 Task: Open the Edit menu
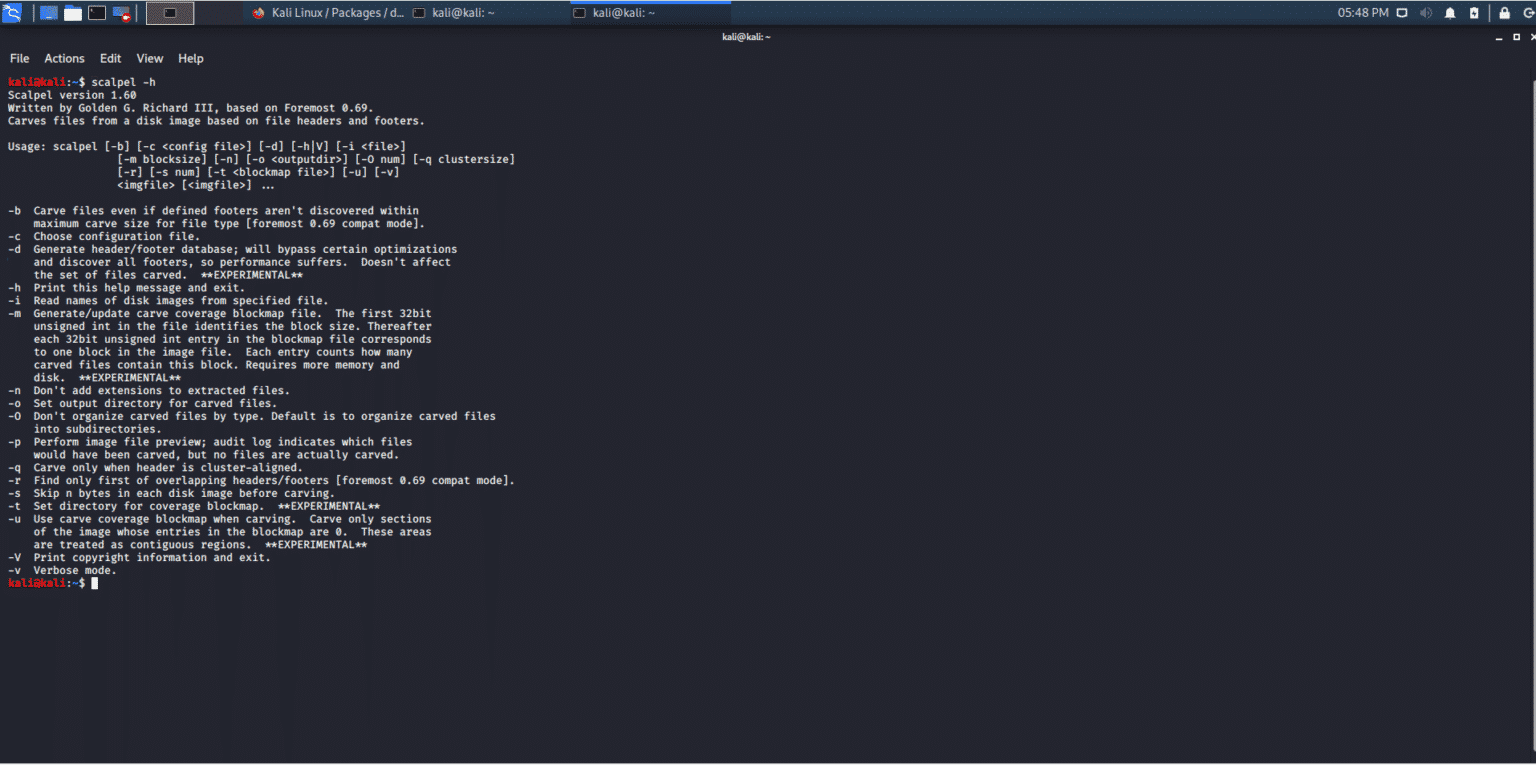tap(111, 59)
